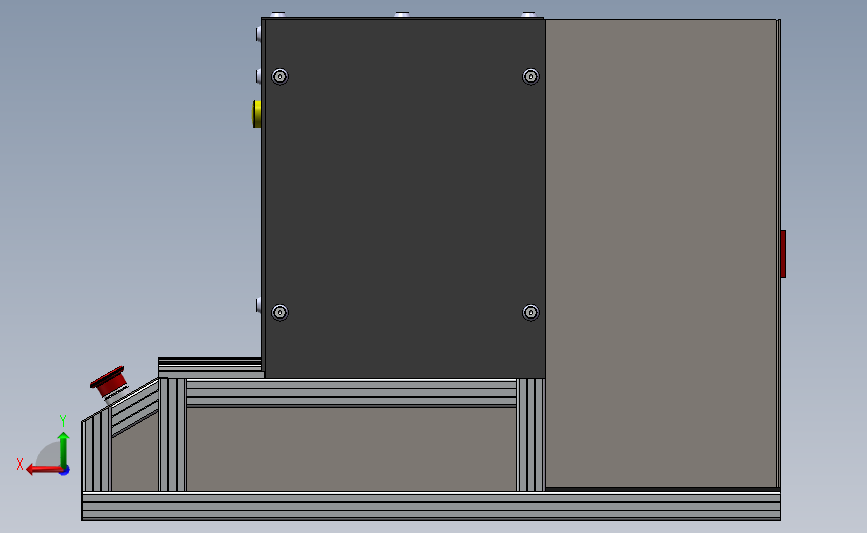Image resolution: width=867 pixels, height=533 pixels.
Task: Select the yellow button on the cabinet side
Action: pyautogui.click(x=257, y=114)
